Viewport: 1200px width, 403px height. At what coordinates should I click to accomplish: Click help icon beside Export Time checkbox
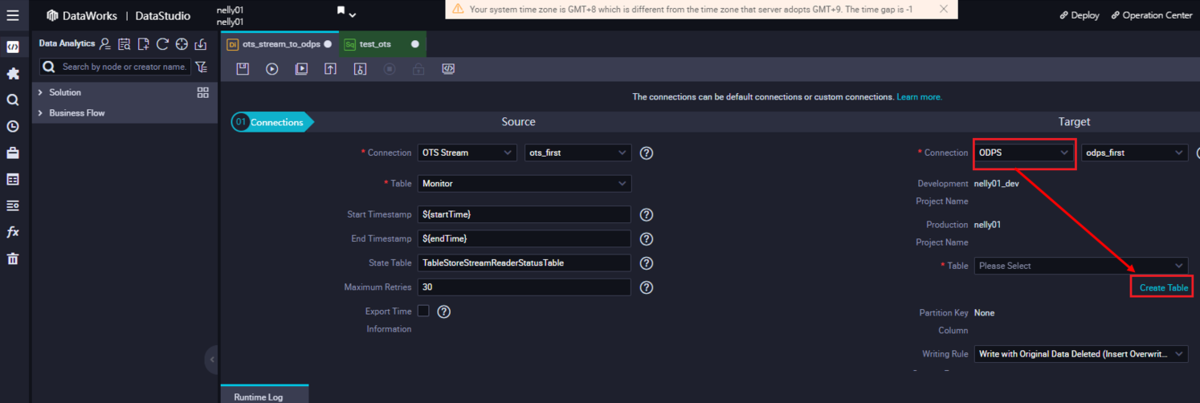(x=444, y=312)
